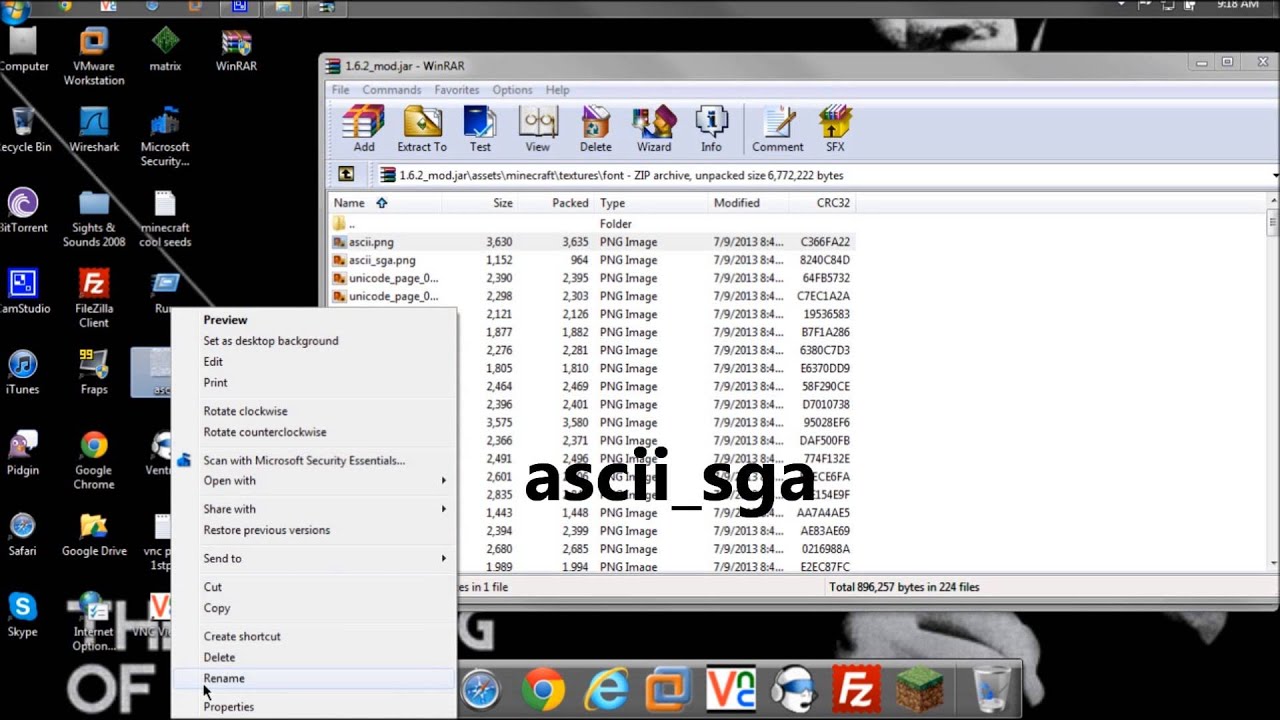Open the Options menu
Viewport: 1280px width, 720px height.
tap(512, 90)
